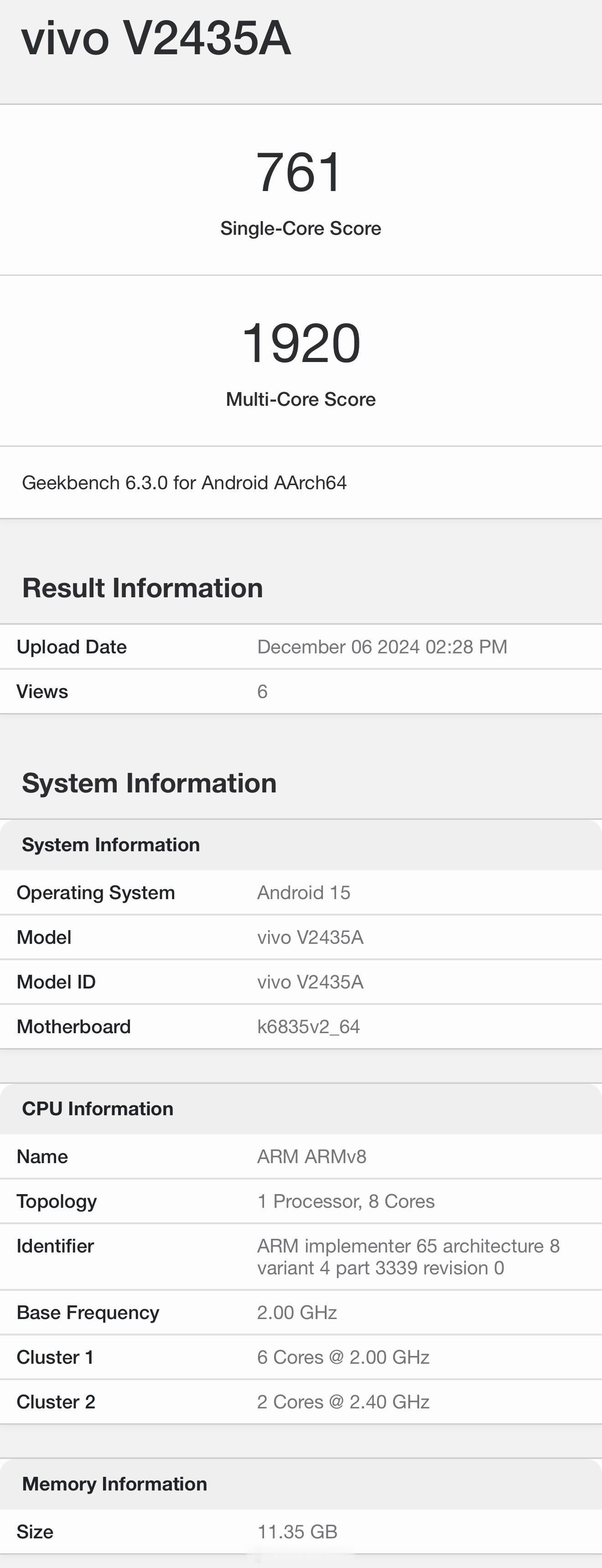This screenshot has width=602, height=1568.
Task: Select the Motherboard value k6835v2_64
Action: point(309,1027)
